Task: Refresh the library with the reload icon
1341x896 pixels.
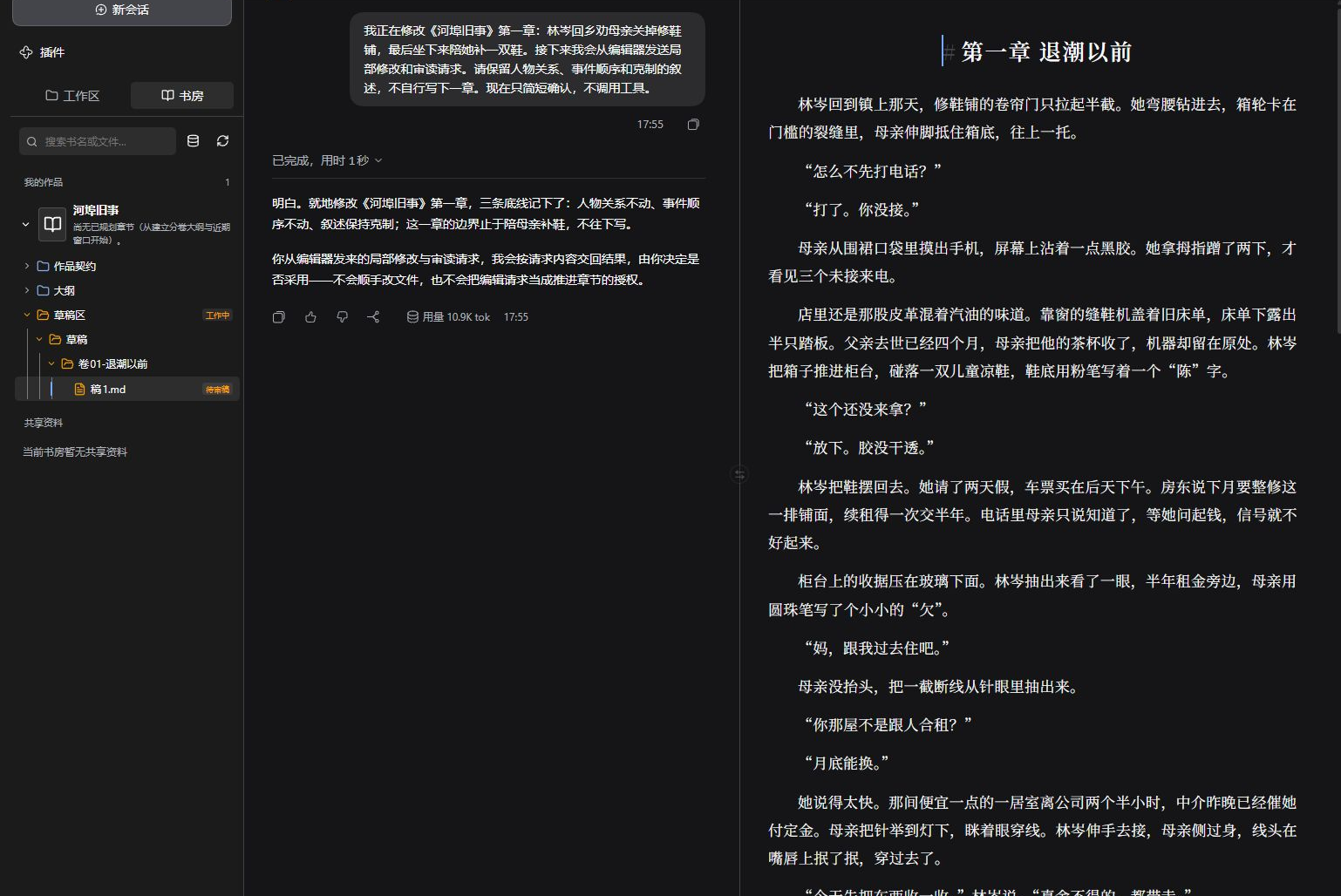Action: click(223, 141)
